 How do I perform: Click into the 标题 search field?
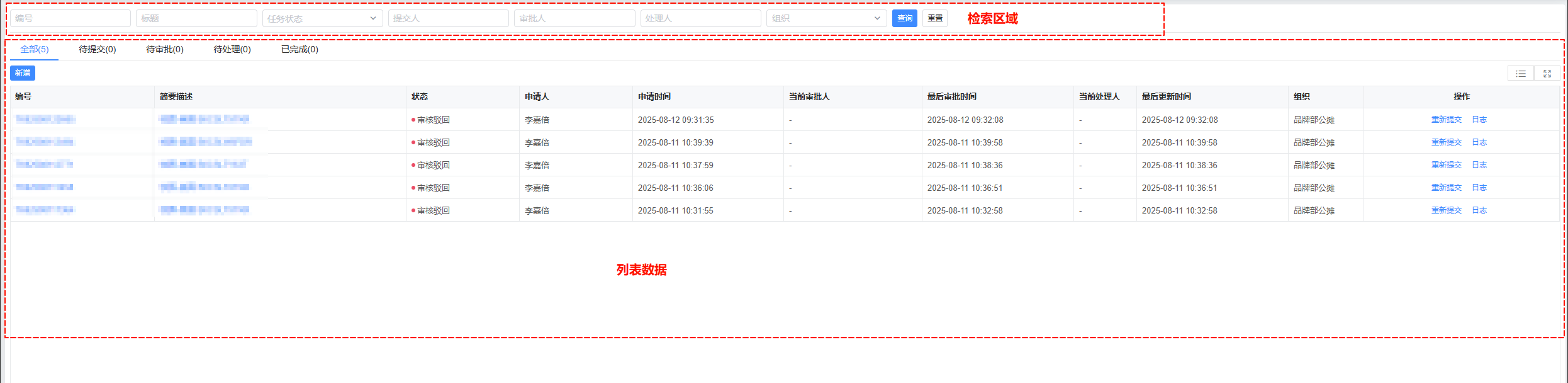point(196,18)
